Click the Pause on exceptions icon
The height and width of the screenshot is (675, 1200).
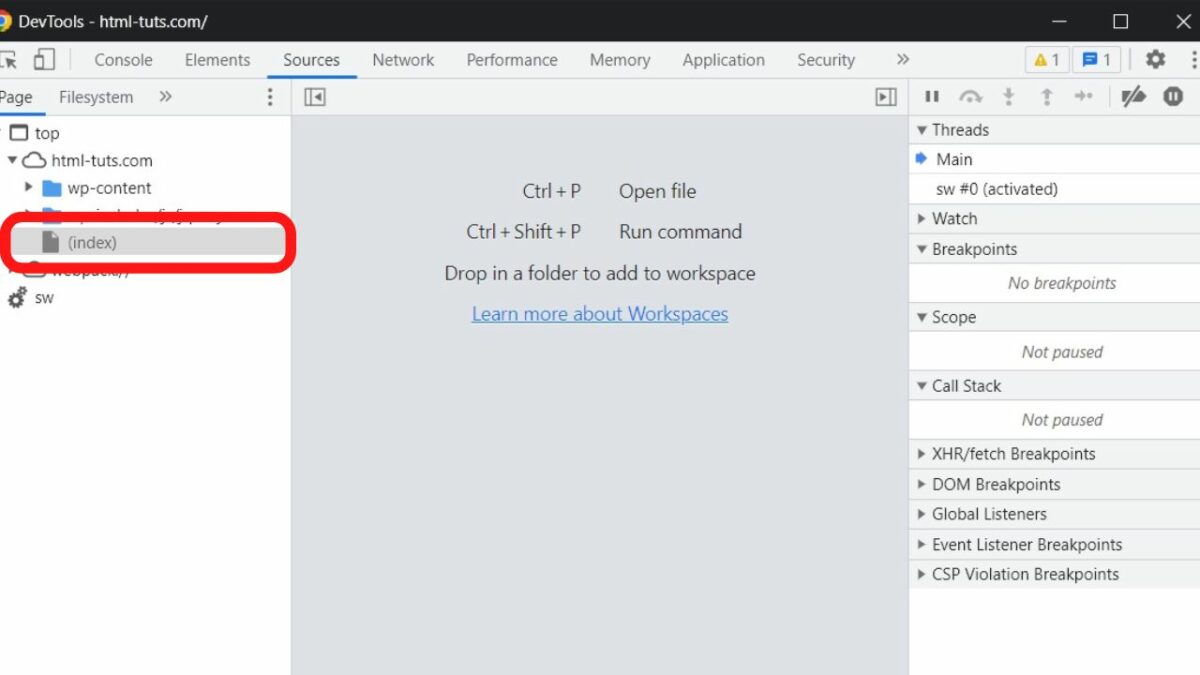pos(1173,97)
